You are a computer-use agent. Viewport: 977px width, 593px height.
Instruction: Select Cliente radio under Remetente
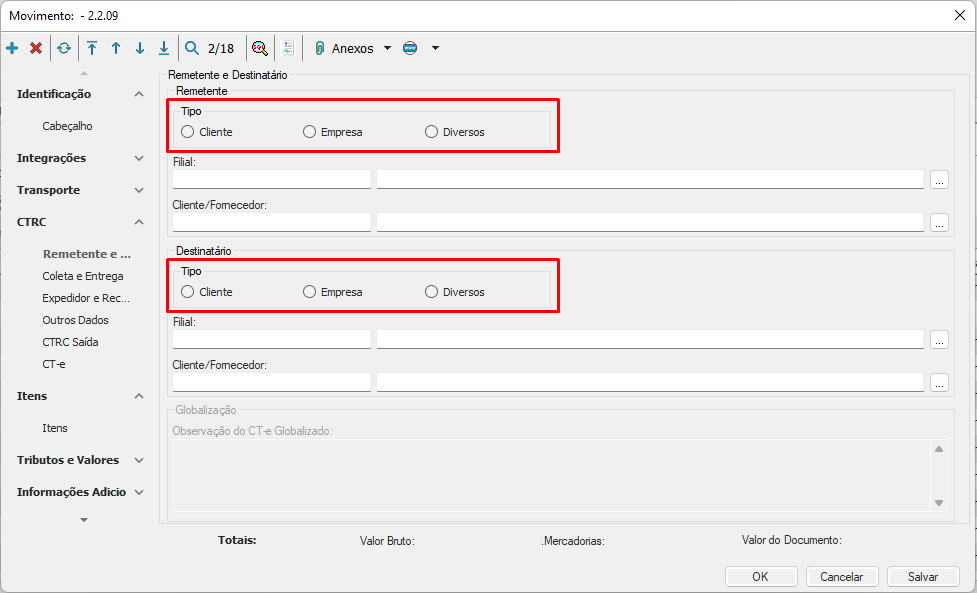coord(188,132)
